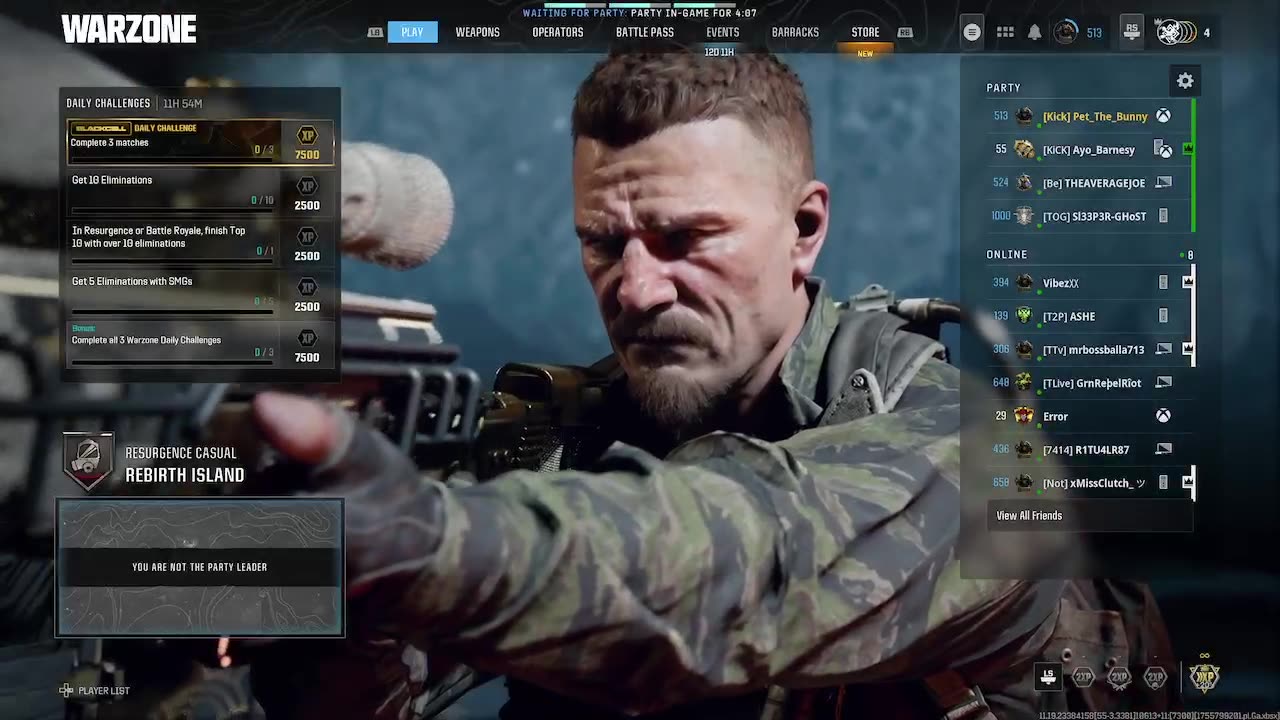Go to the BATTLE PASS tab
The width and height of the screenshot is (1280, 720).
pyautogui.click(x=645, y=32)
